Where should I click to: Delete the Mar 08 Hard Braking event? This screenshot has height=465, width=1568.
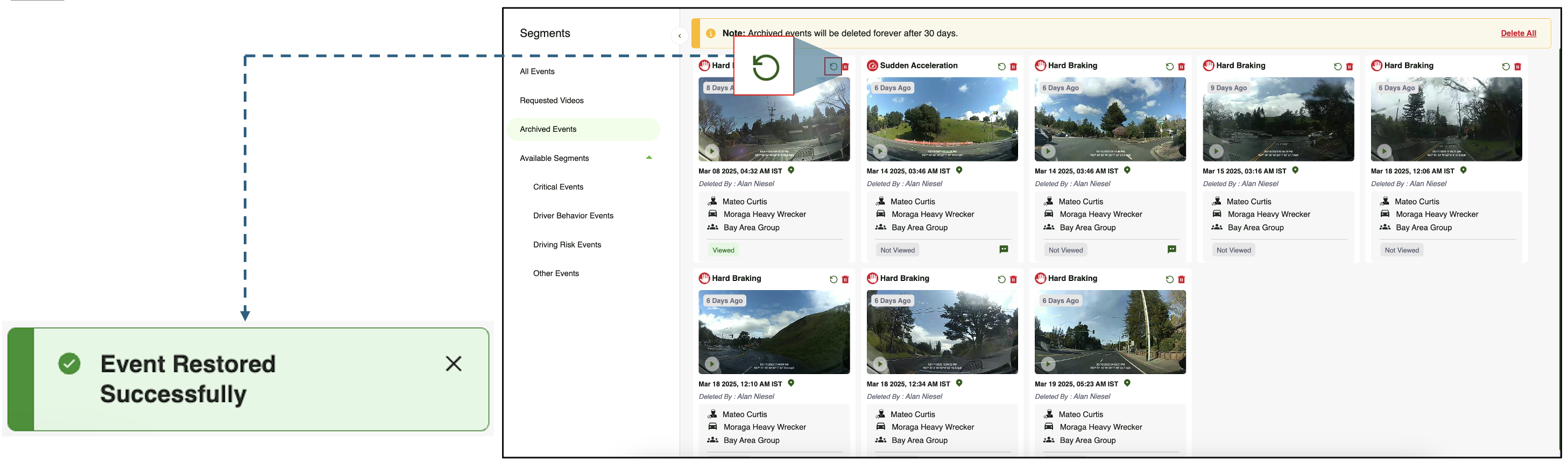[x=845, y=67]
